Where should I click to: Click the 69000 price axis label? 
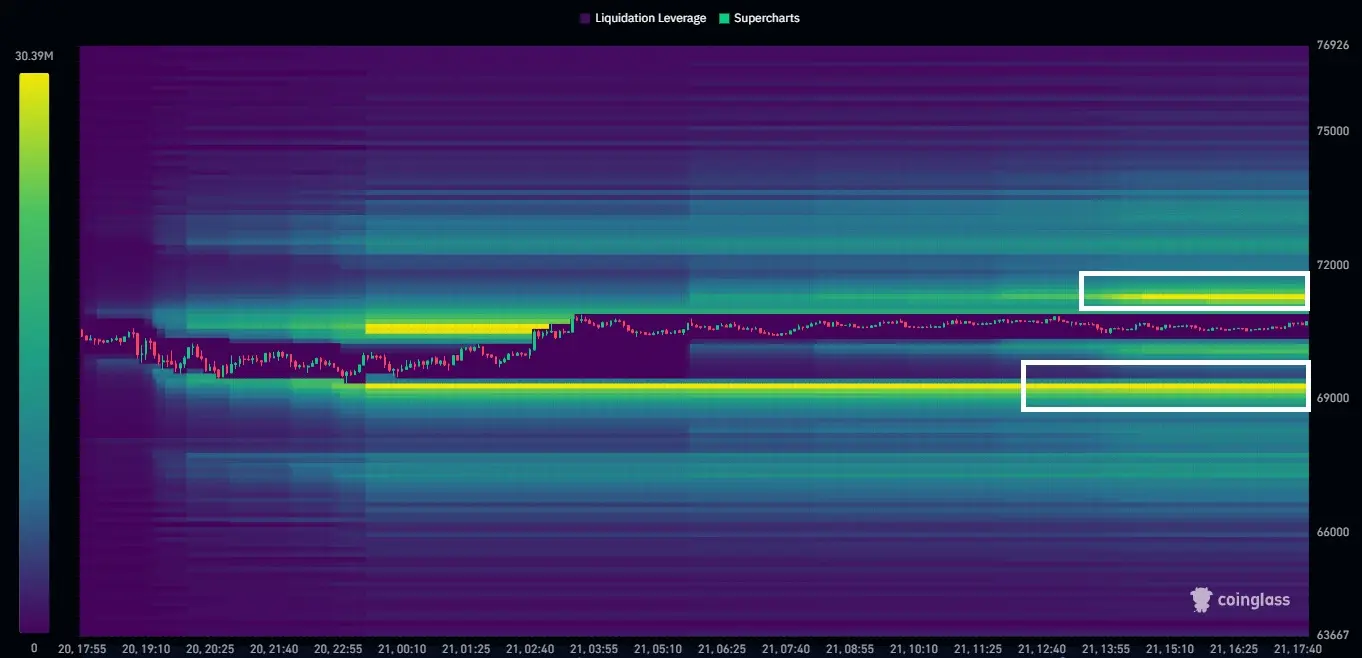[1331, 398]
